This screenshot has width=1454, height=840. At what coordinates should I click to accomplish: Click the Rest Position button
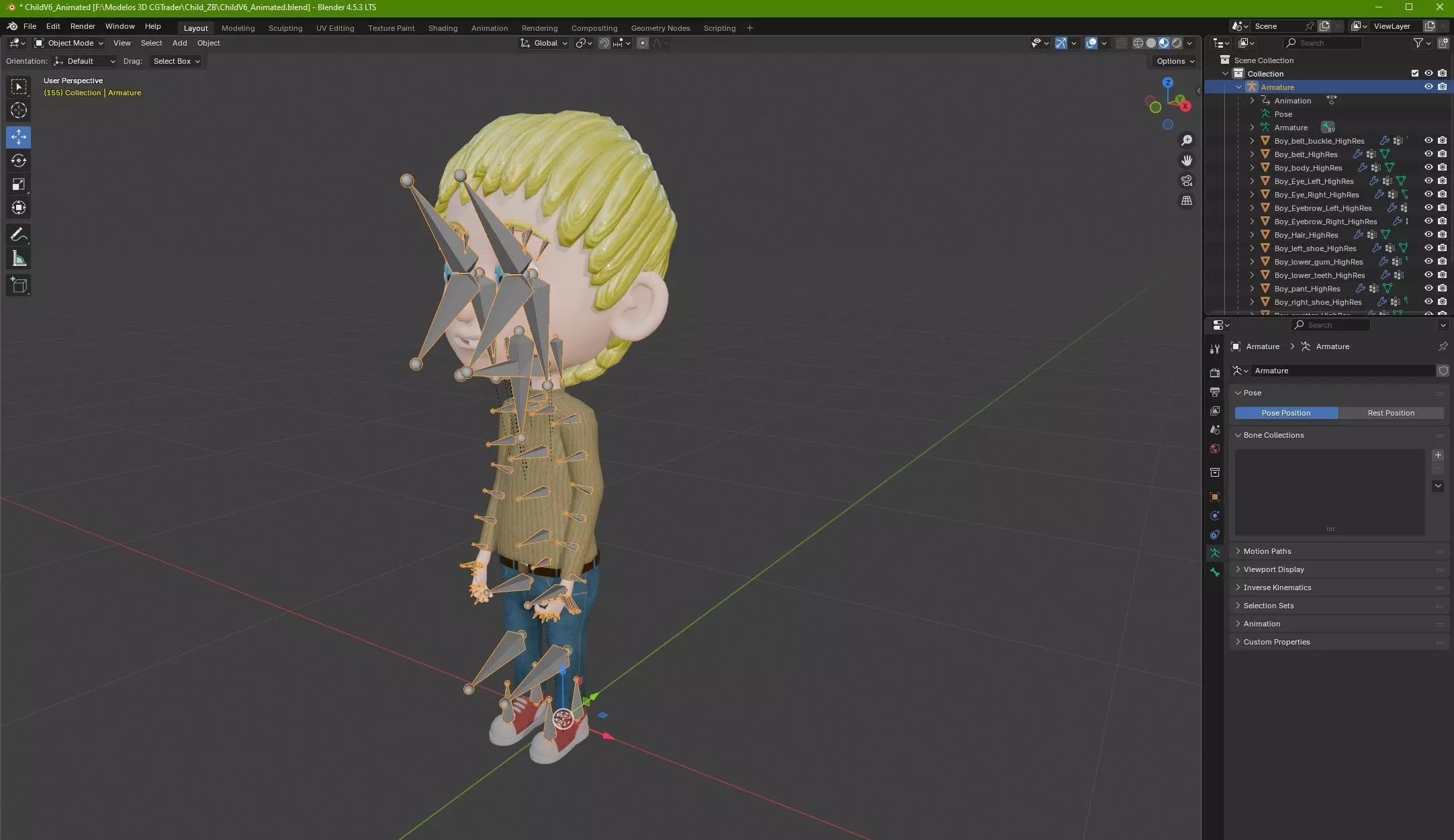pyautogui.click(x=1391, y=413)
